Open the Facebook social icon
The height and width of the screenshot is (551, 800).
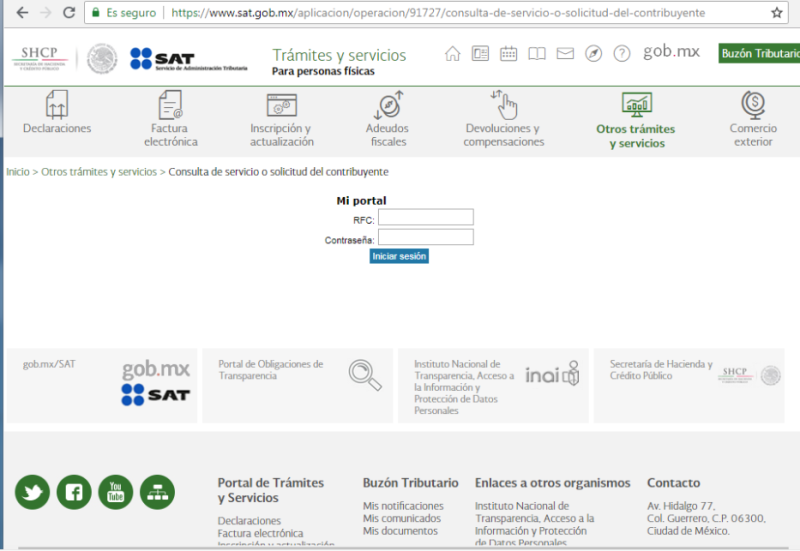coord(74,492)
